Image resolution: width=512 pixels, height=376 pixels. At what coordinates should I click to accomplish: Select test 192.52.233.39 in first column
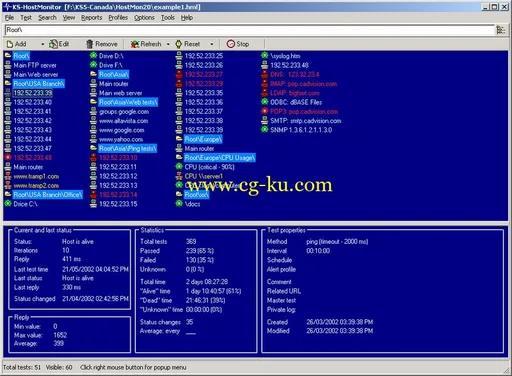[33, 93]
